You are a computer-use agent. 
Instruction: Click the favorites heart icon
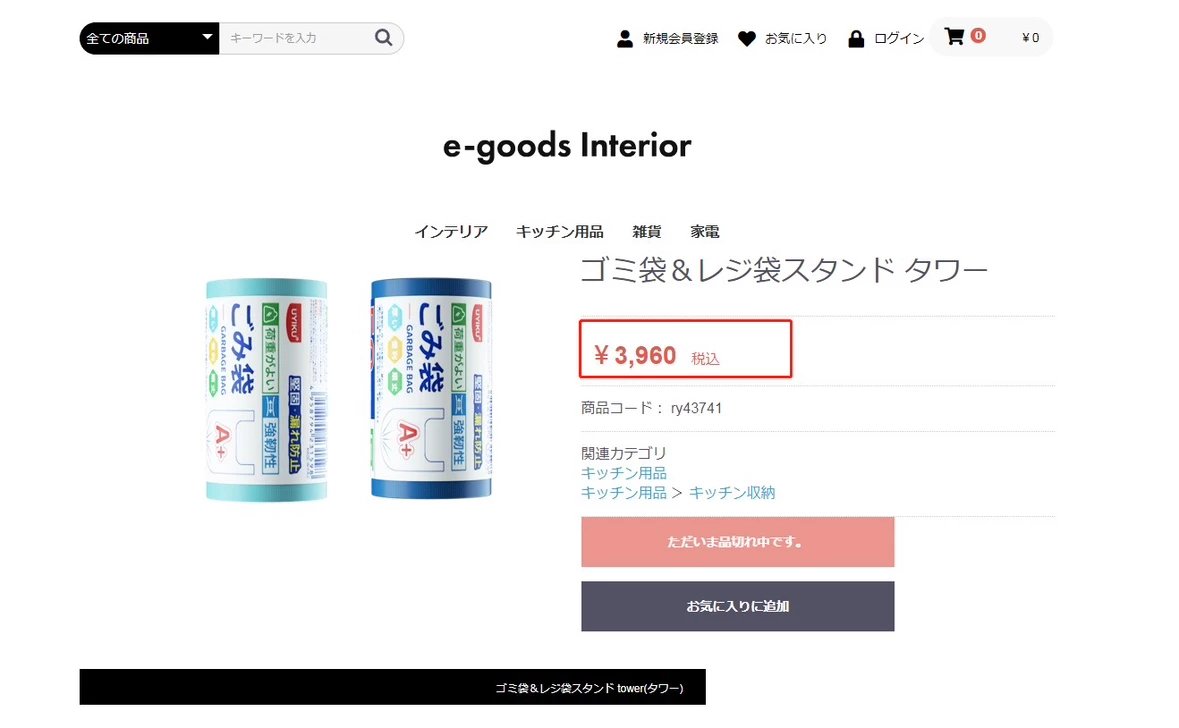746,39
